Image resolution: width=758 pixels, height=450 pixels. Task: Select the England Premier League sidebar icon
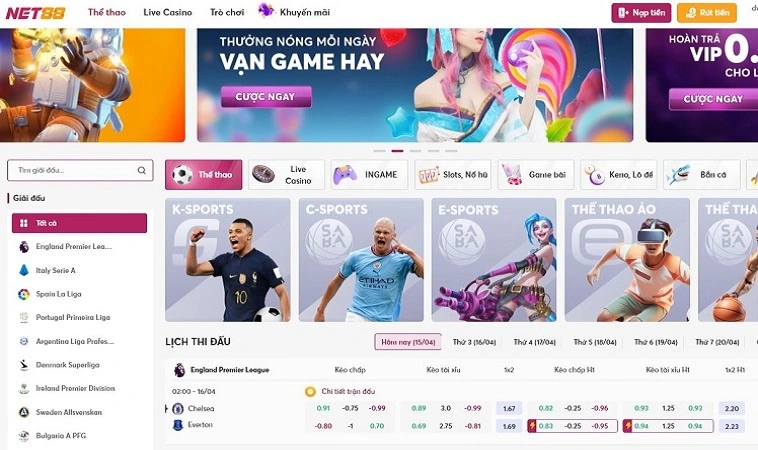coord(24,247)
